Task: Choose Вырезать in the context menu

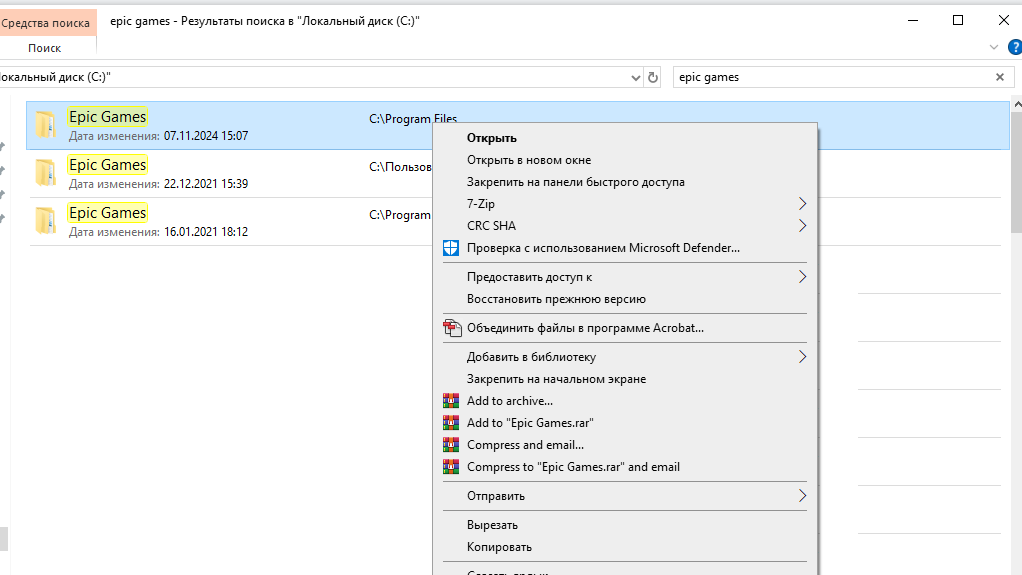Action: point(492,525)
